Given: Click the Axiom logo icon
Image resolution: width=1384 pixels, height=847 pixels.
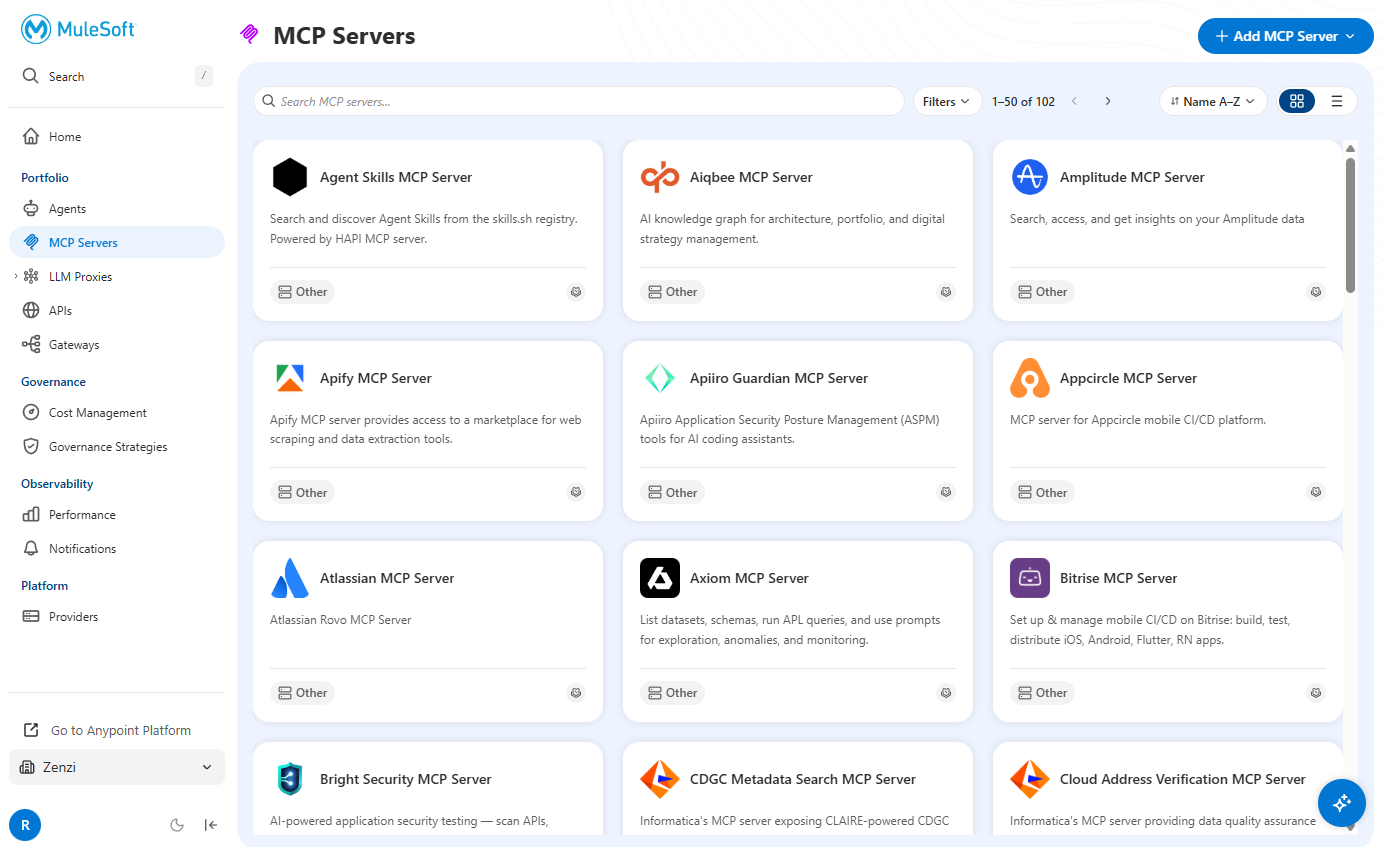Looking at the screenshot, I should click(x=659, y=578).
